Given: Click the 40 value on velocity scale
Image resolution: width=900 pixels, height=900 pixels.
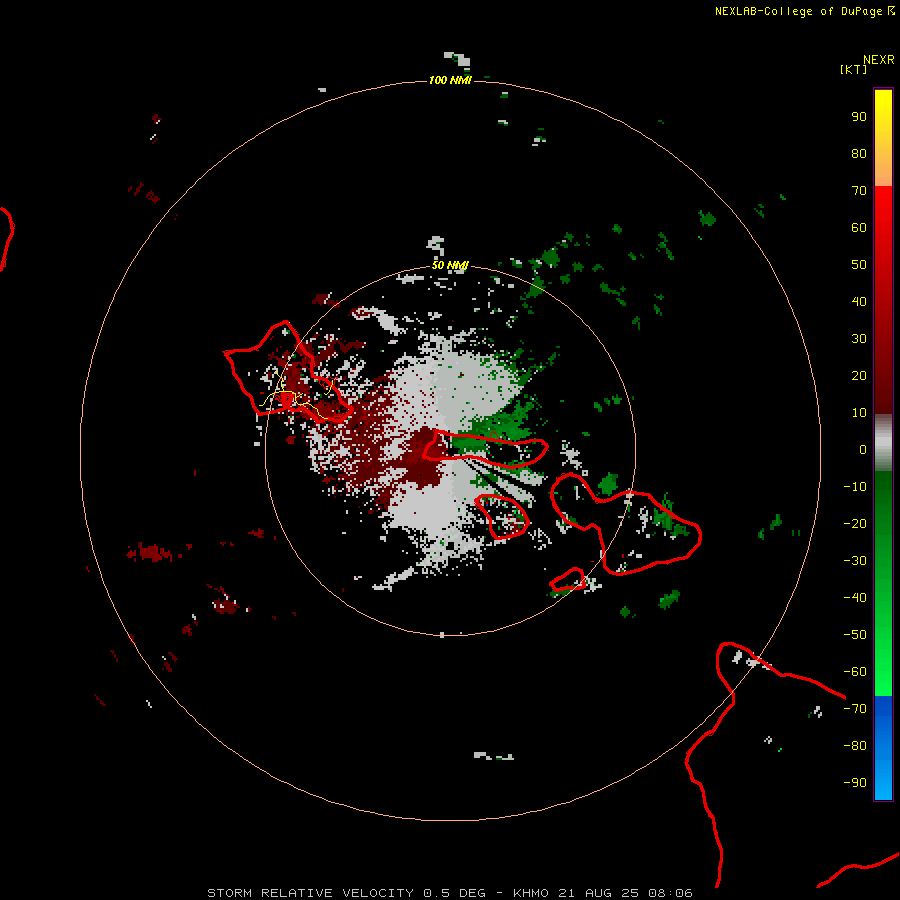Looking at the screenshot, I should pyautogui.click(x=859, y=301).
